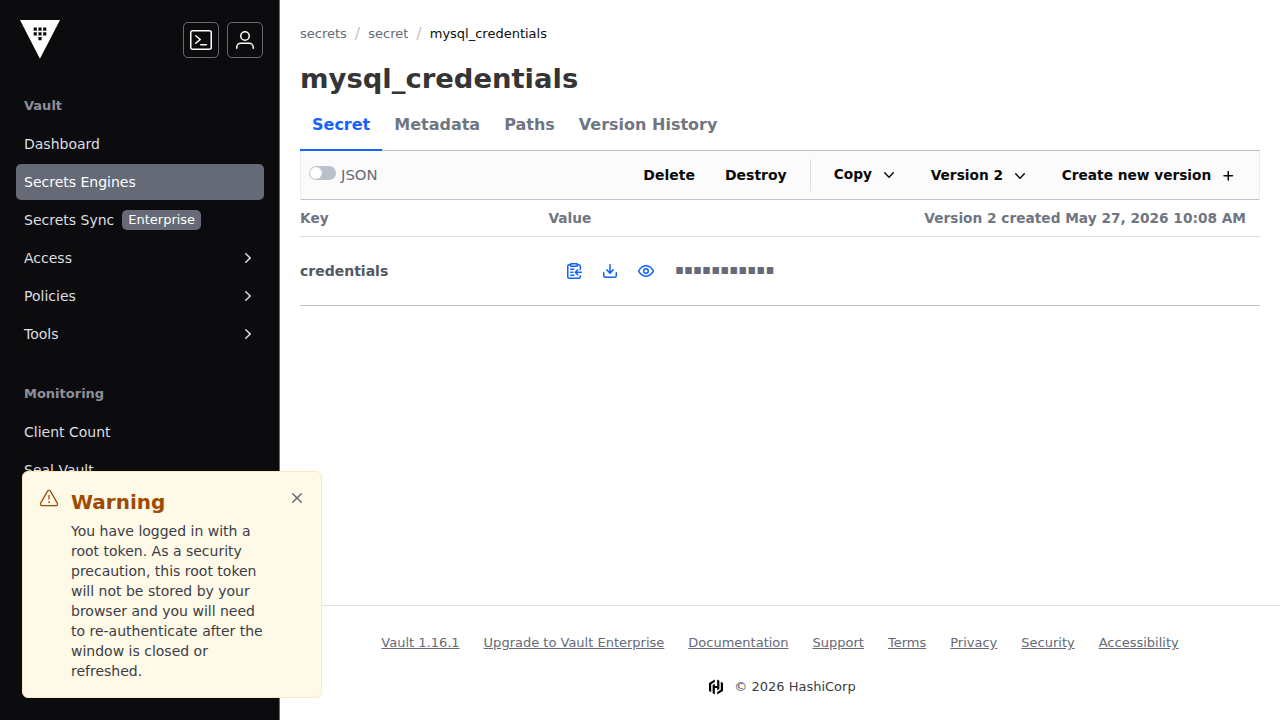Click the masked credentials value
Screen dimensions: 1280x720
(725, 271)
